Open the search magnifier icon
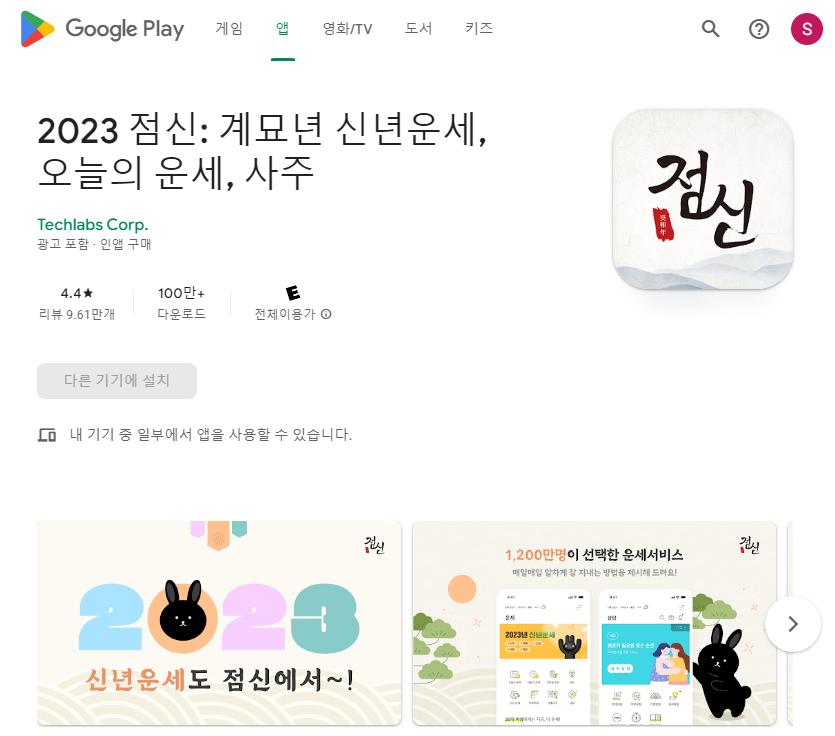 (x=710, y=29)
